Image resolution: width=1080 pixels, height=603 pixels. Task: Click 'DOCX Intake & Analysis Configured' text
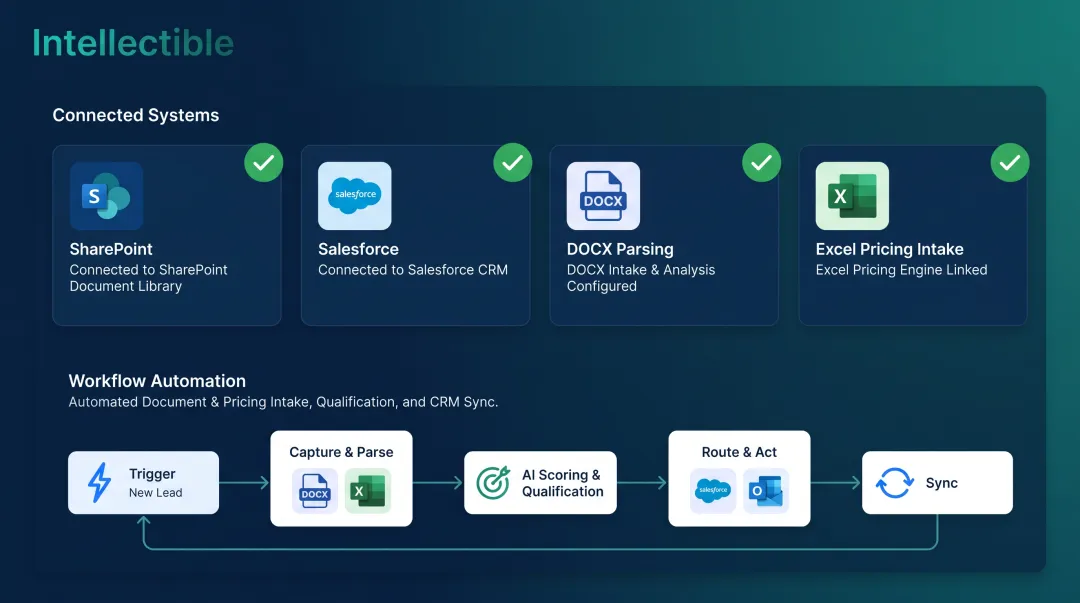click(641, 278)
